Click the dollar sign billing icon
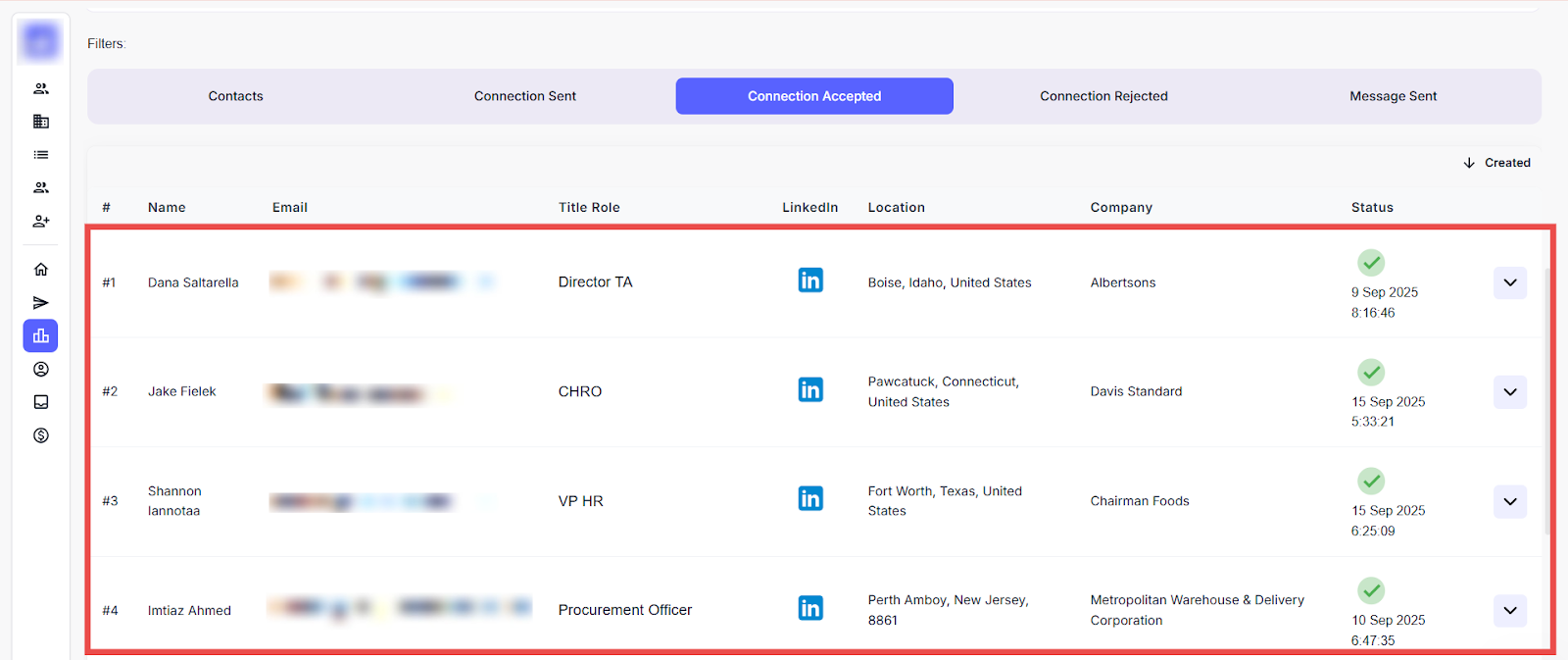1568x660 pixels. 41,435
